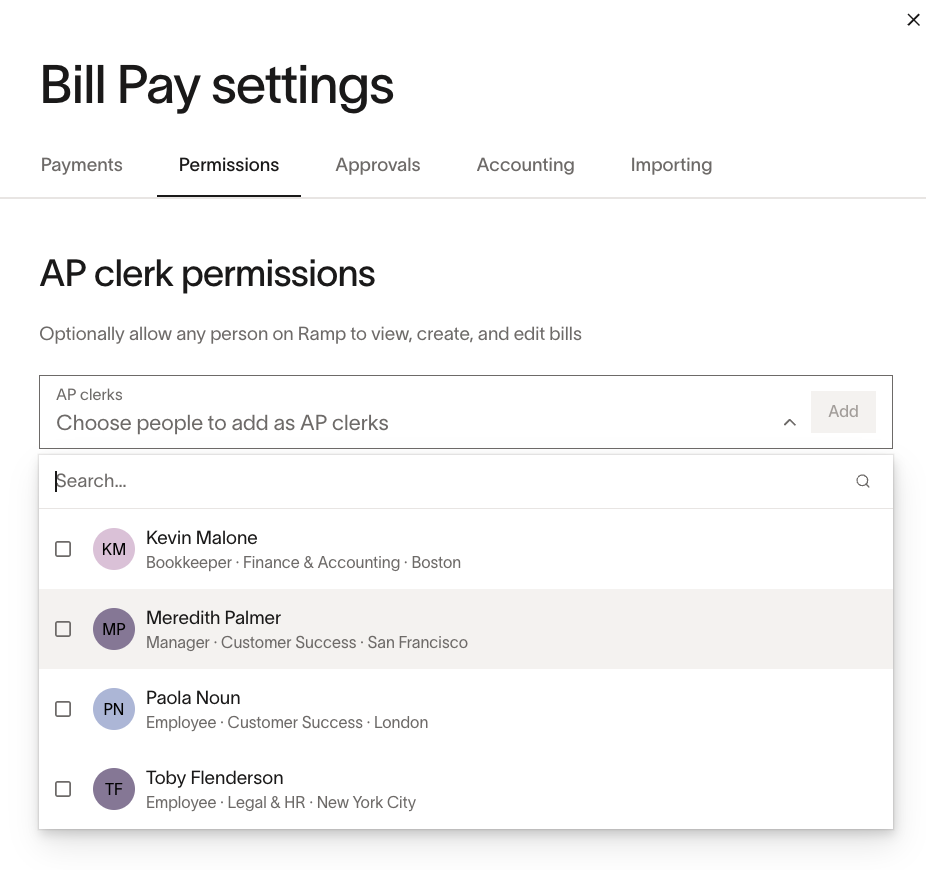Select Toby Flenderson via his checkbox
Image resolution: width=926 pixels, height=870 pixels.
(x=63, y=789)
